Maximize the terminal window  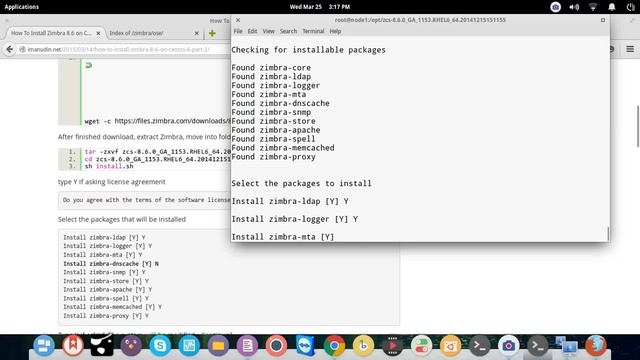pos(603,20)
